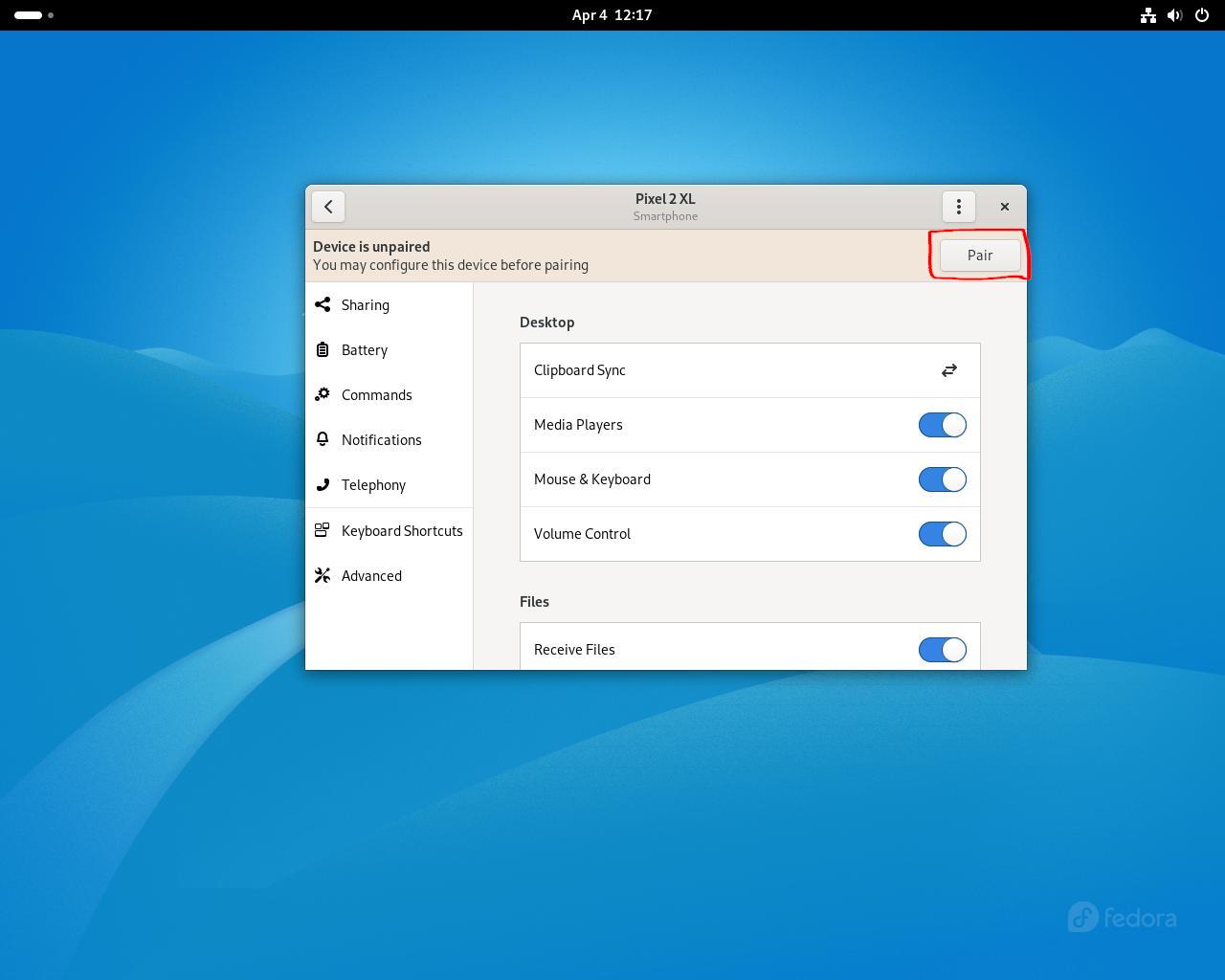Click the Volume Control label

582,534
